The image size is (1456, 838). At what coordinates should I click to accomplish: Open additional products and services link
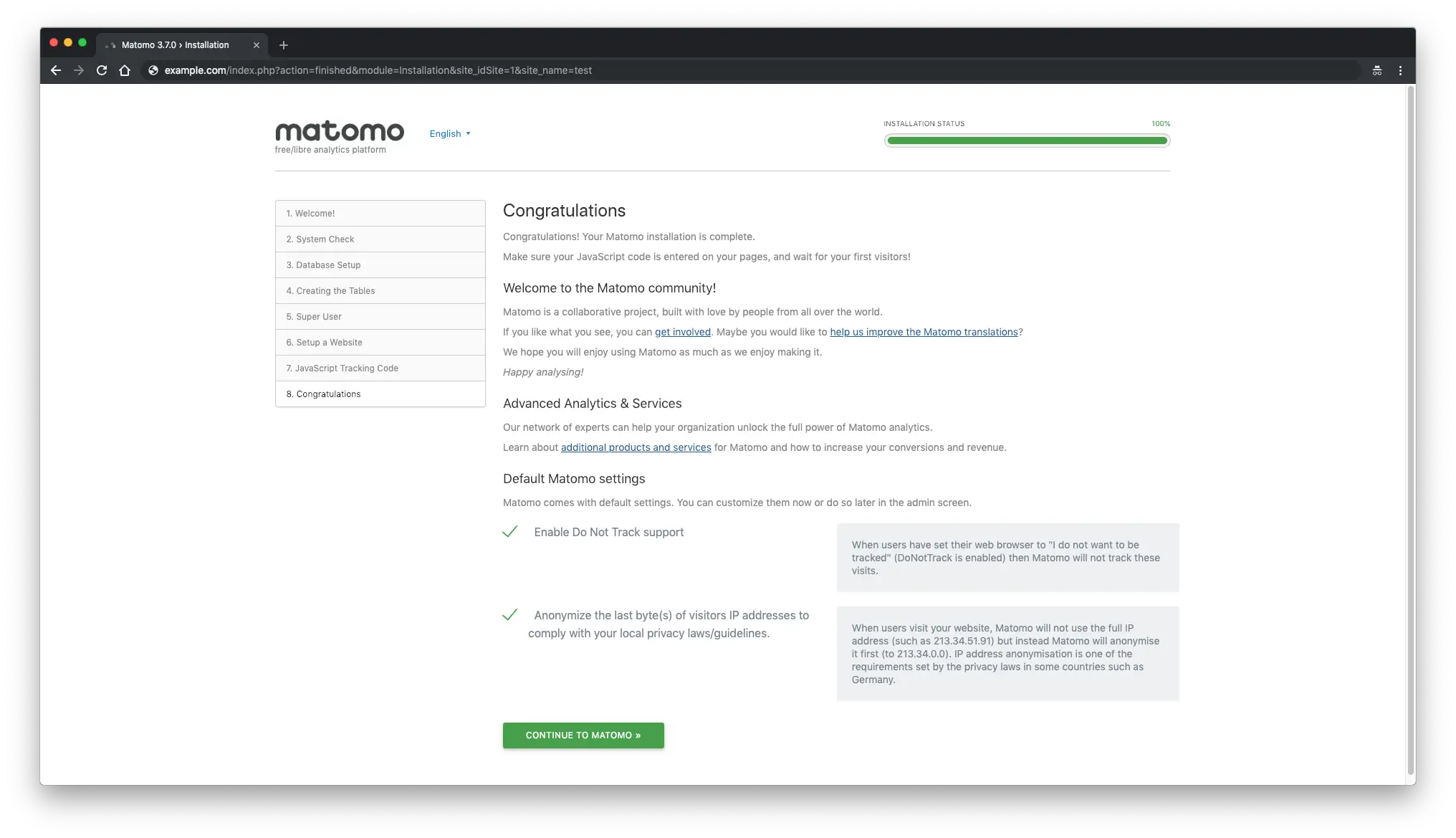click(636, 447)
